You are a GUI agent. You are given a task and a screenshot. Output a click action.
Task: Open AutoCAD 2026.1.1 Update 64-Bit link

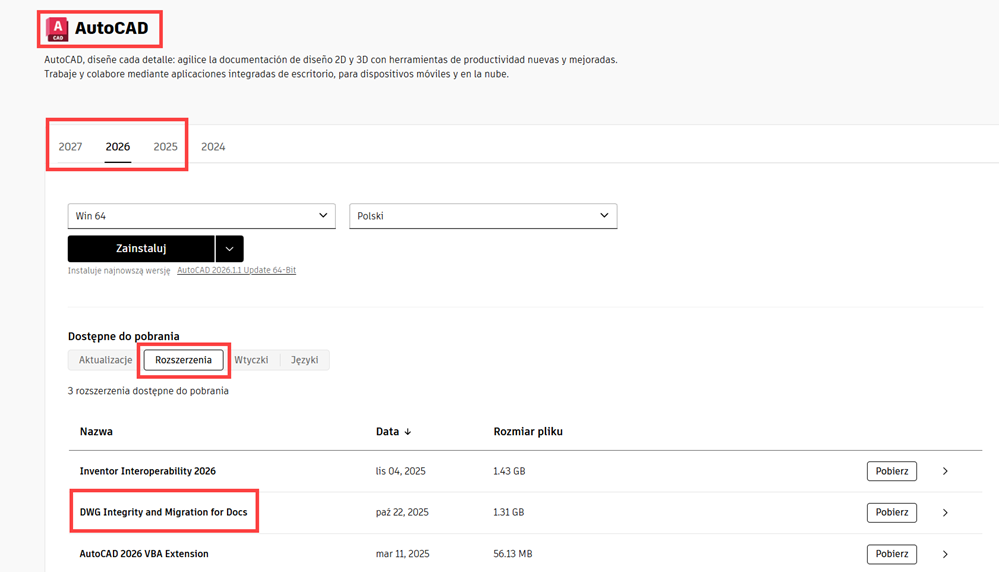coord(237,270)
